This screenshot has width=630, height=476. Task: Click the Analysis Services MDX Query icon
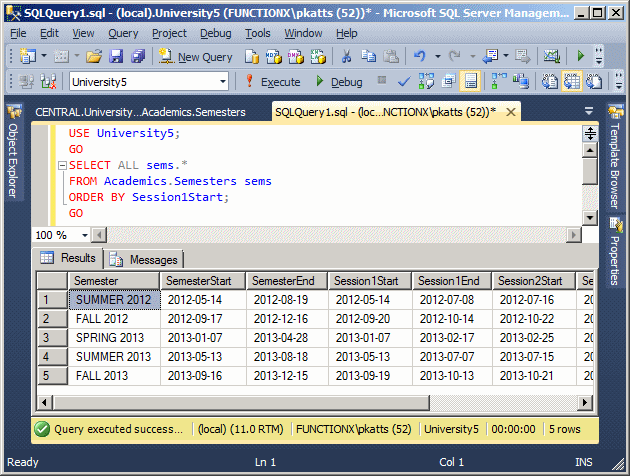point(274,57)
